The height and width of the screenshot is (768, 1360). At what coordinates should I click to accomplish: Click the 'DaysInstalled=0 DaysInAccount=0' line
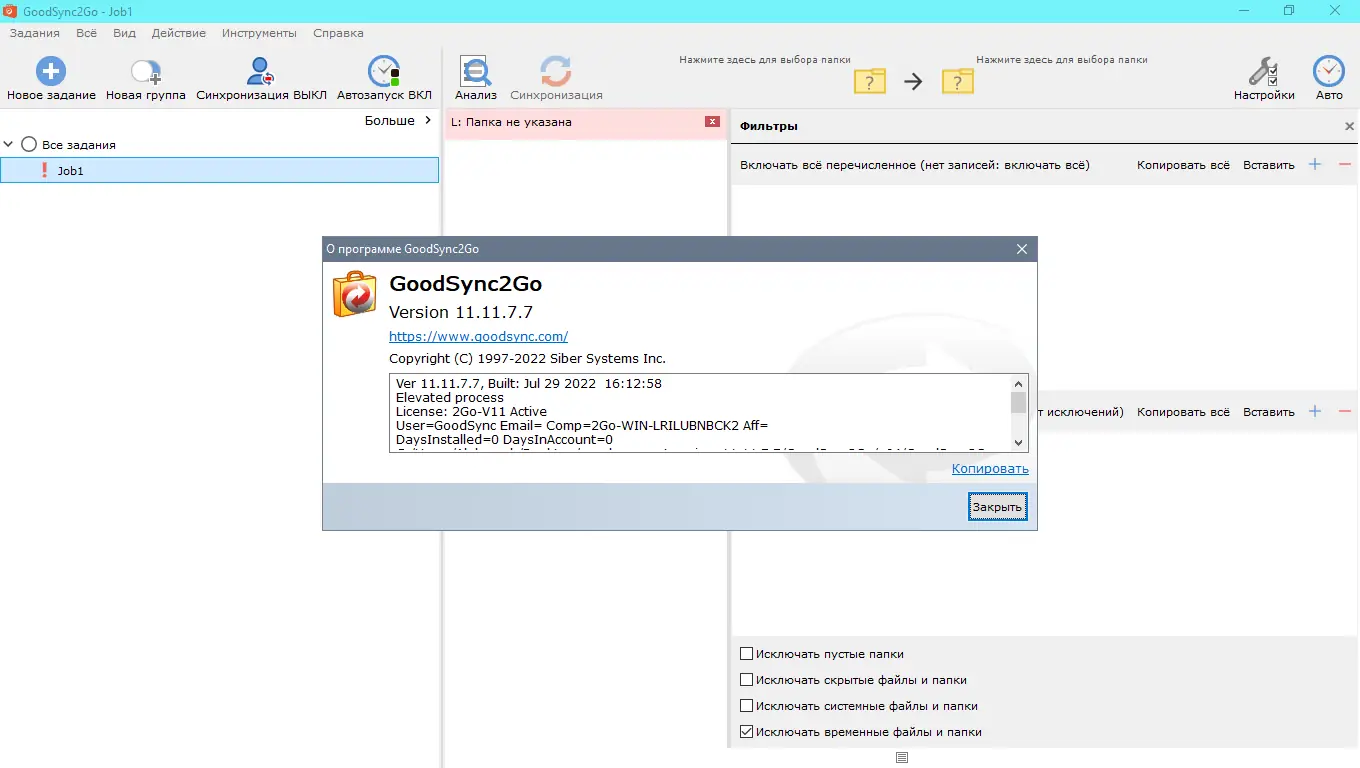click(505, 440)
